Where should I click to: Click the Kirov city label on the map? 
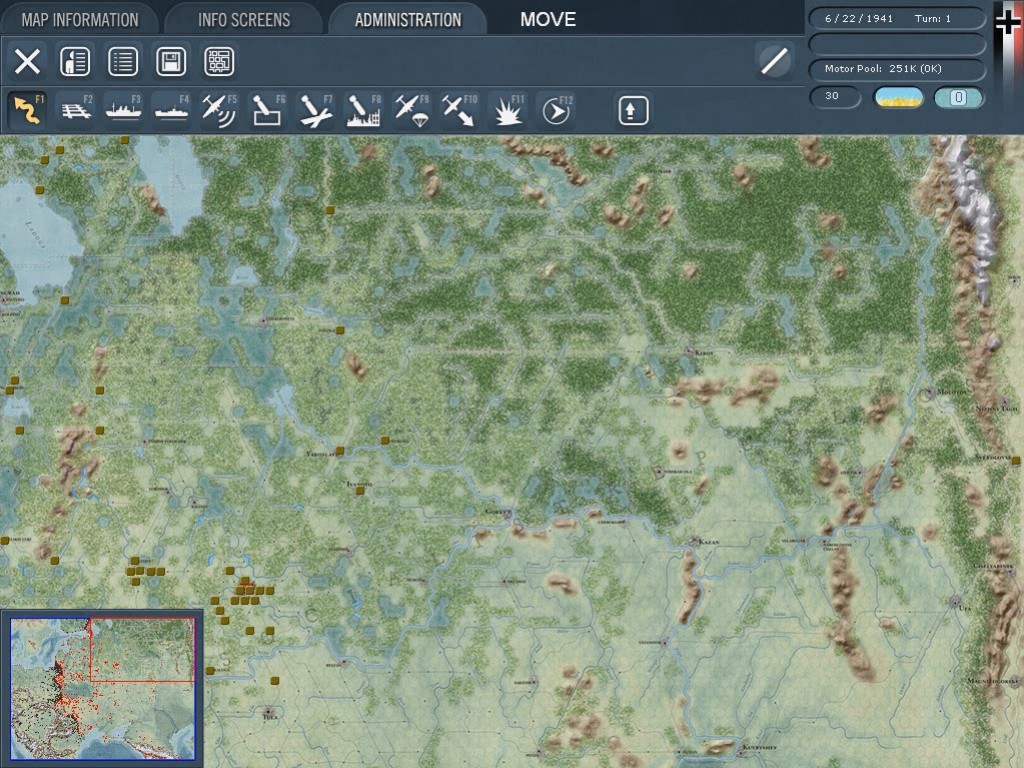click(x=704, y=353)
